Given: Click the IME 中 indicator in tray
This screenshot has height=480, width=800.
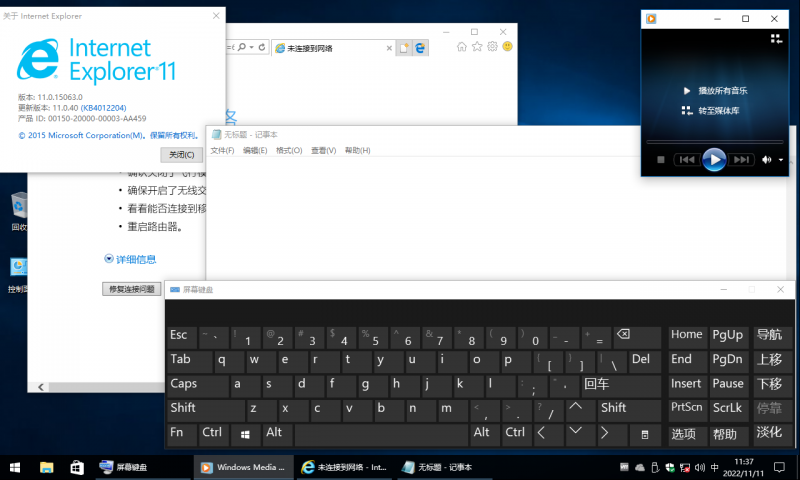Looking at the screenshot, I should (x=714, y=467).
